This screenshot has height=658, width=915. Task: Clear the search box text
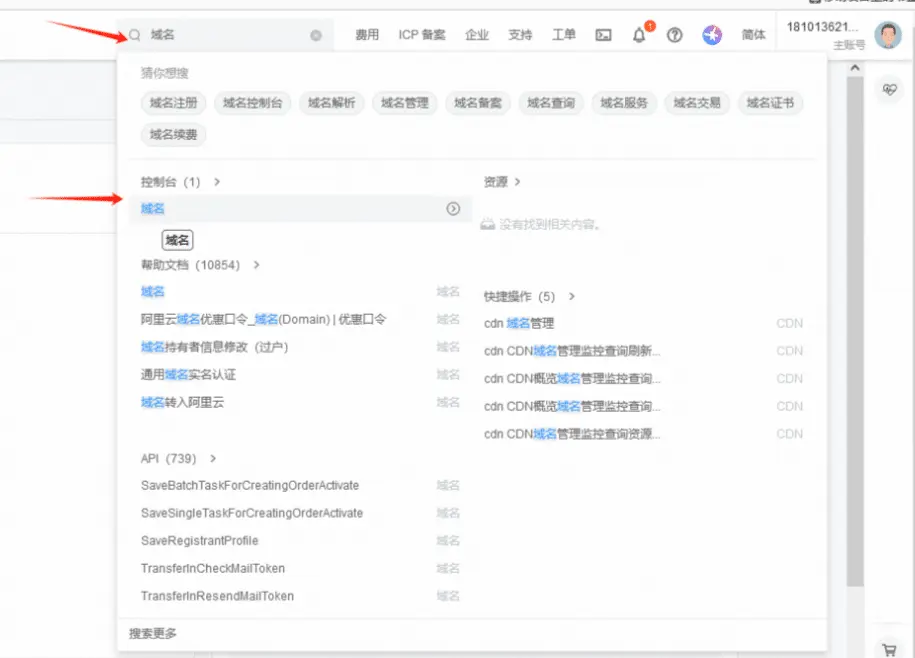point(316,36)
